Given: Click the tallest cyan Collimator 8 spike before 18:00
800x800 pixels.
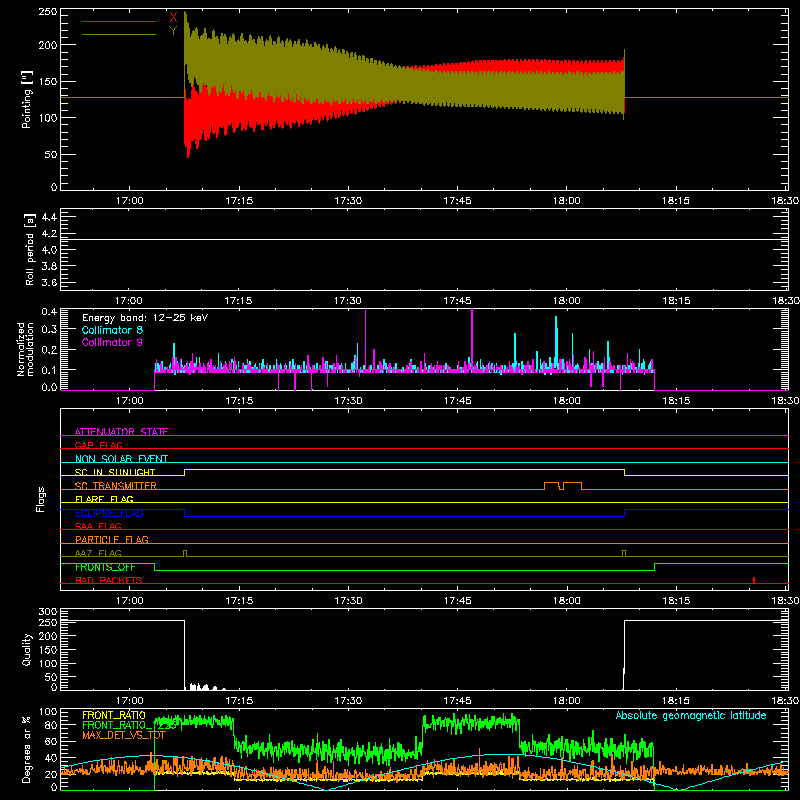Looking at the screenshot, I should click(556, 342).
